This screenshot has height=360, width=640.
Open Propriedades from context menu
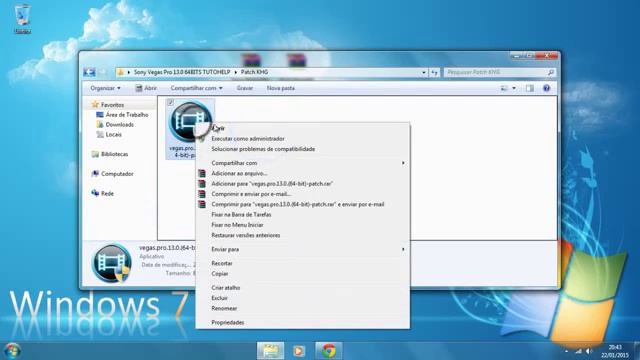point(303,322)
